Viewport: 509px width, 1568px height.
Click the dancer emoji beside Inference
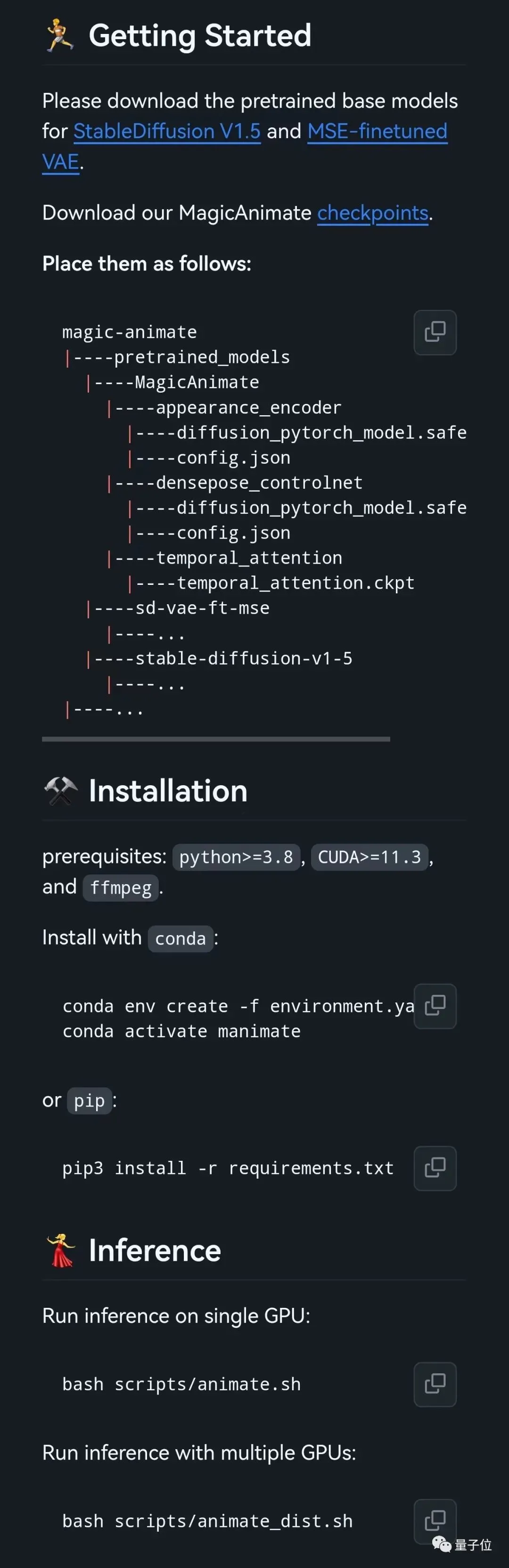coord(60,1251)
